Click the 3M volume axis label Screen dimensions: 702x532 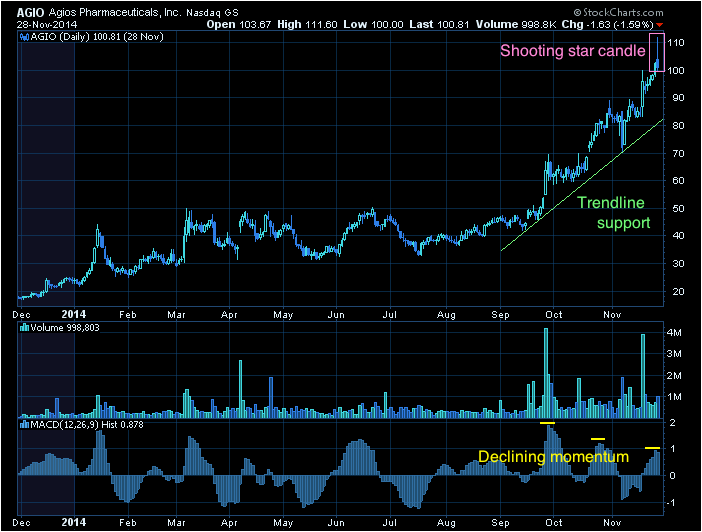(x=674, y=354)
